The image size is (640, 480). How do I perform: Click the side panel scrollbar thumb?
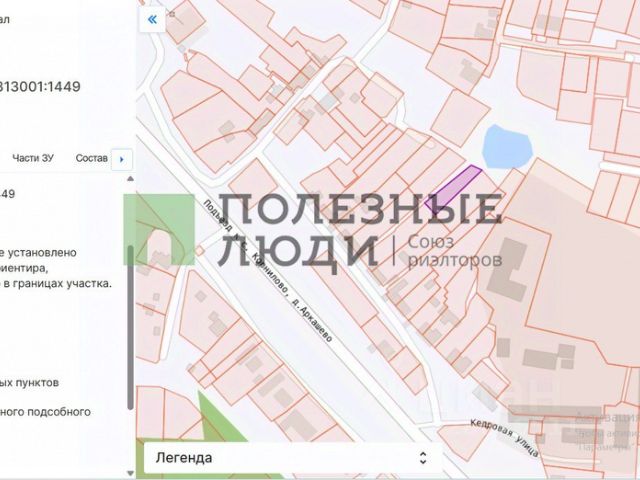[x=130, y=327]
